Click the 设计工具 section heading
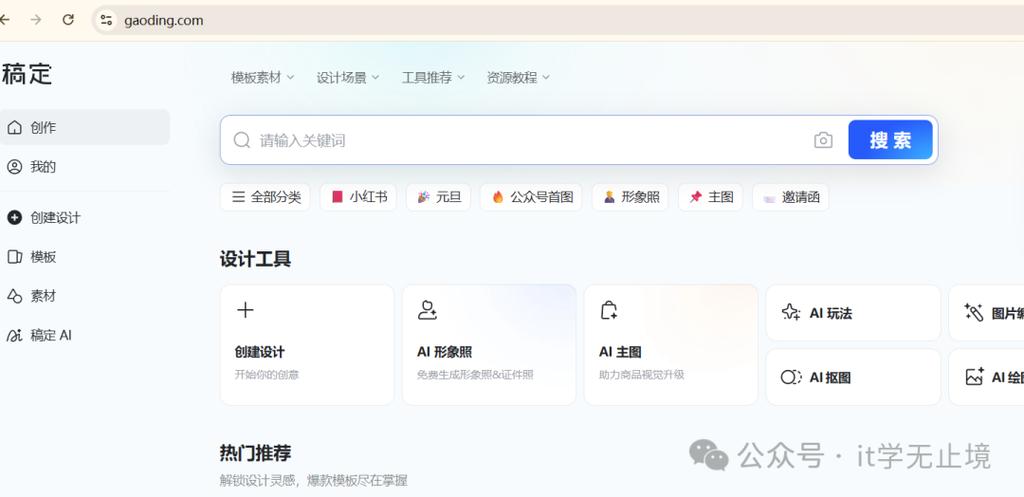The image size is (1024, 497). click(255, 259)
